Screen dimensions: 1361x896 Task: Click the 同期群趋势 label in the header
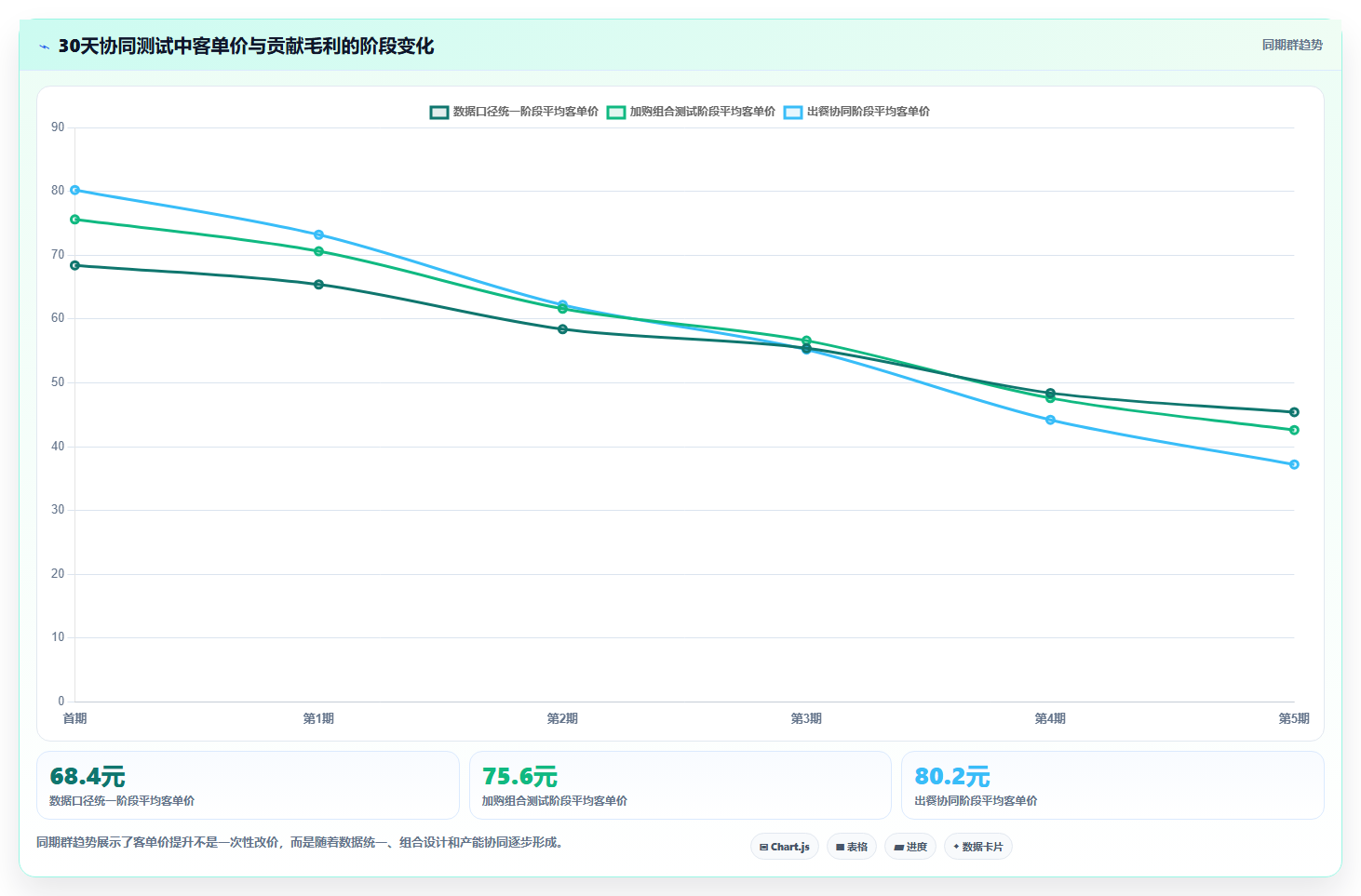coord(1292,45)
